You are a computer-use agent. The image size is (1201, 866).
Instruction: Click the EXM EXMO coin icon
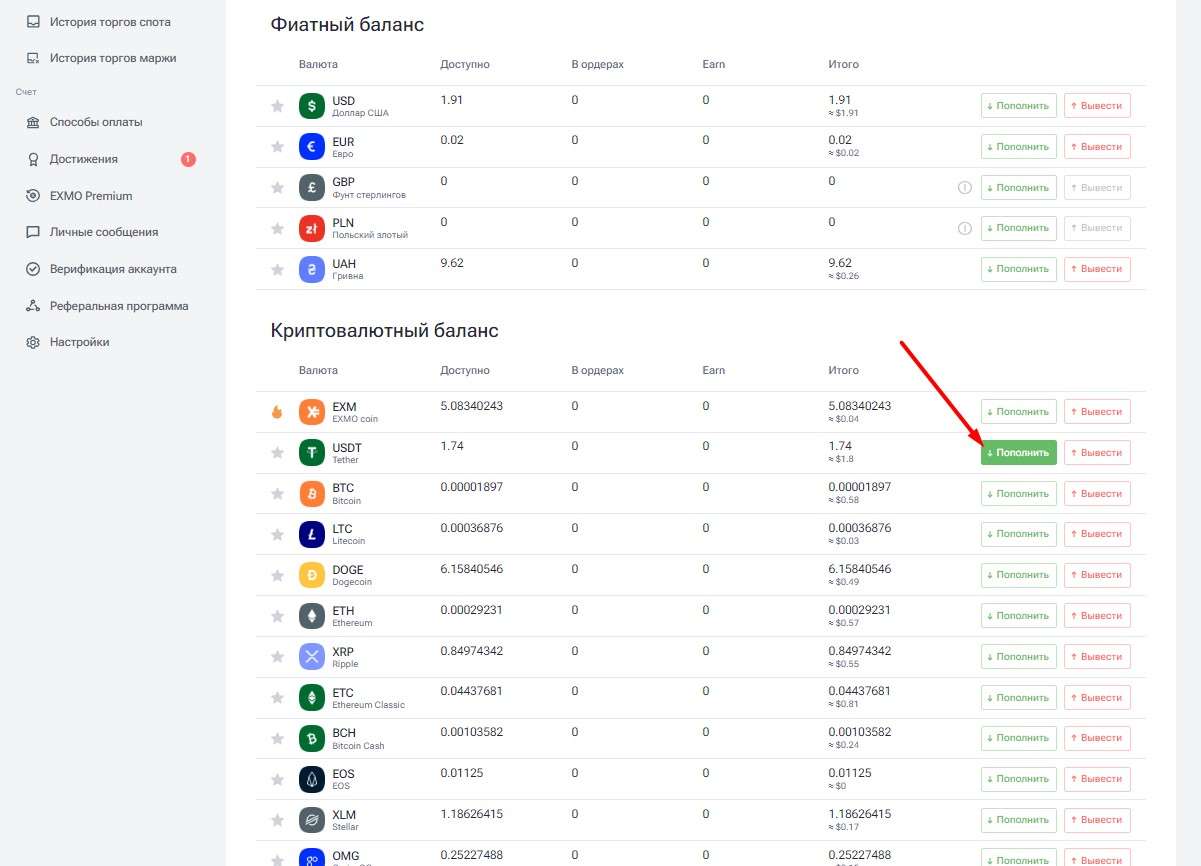[x=312, y=412]
